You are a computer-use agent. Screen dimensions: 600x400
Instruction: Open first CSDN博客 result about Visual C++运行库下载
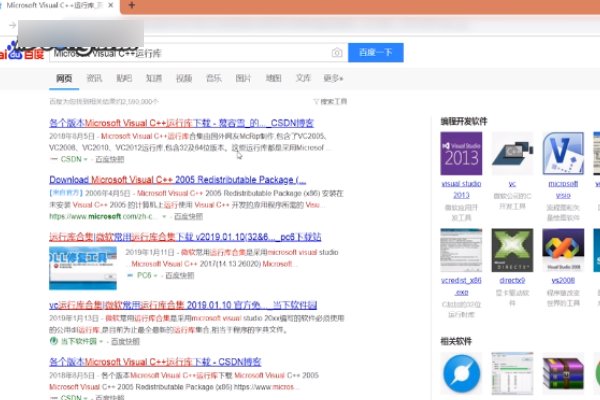coord(181,123)
